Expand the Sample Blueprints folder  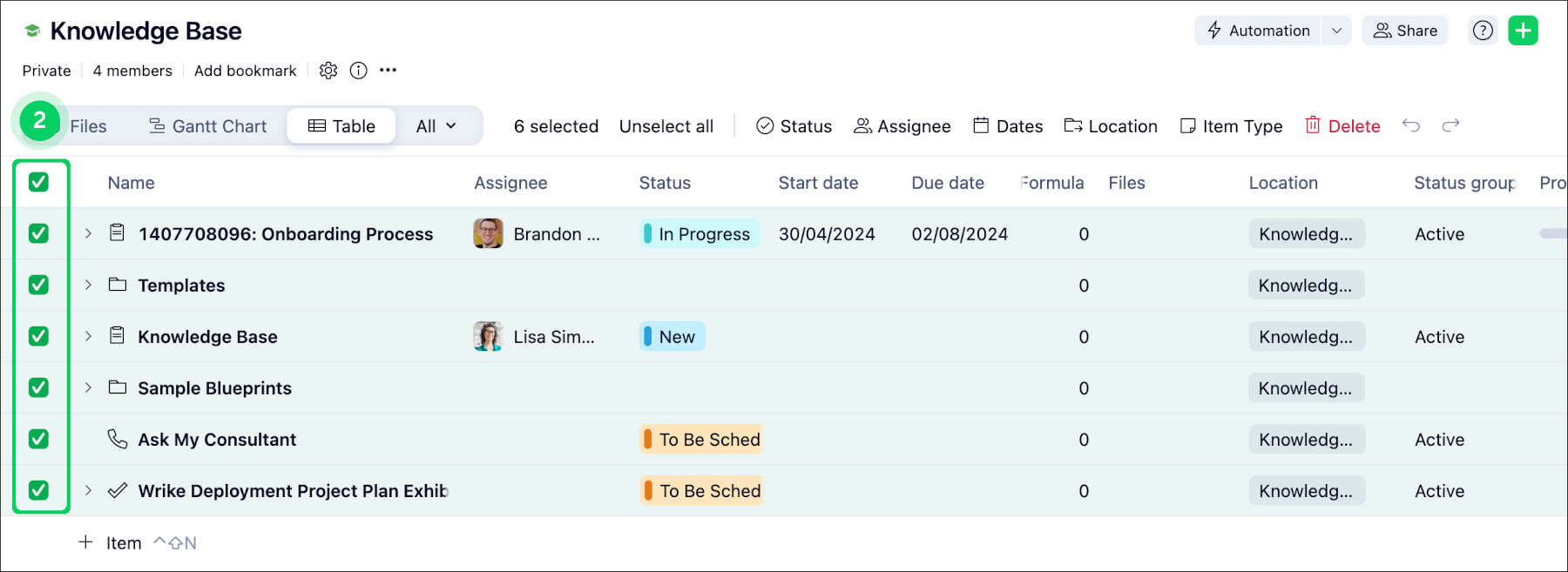click(x=88, y=387)
